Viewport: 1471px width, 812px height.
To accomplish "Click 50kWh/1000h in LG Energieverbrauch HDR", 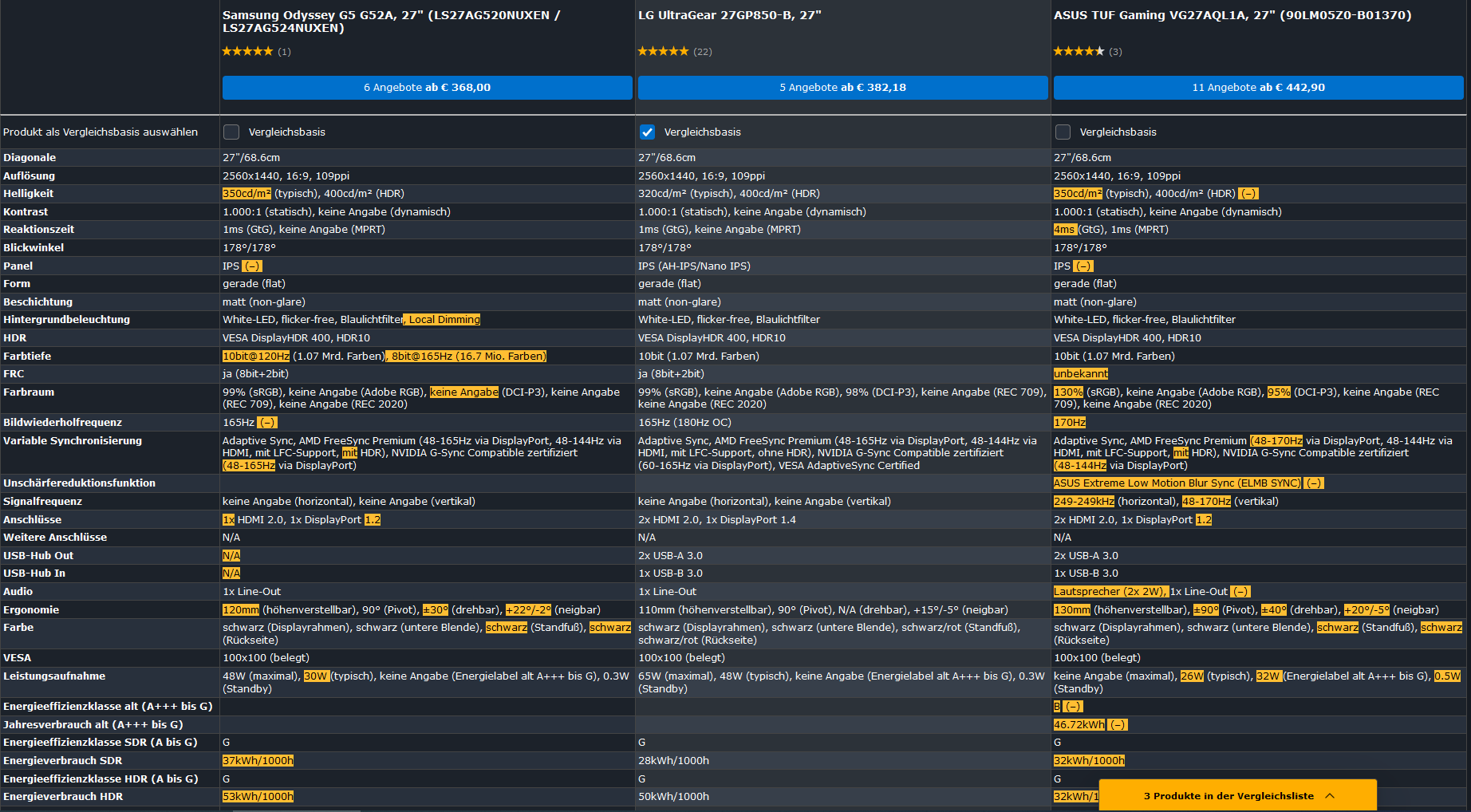I will pos(673,797).
